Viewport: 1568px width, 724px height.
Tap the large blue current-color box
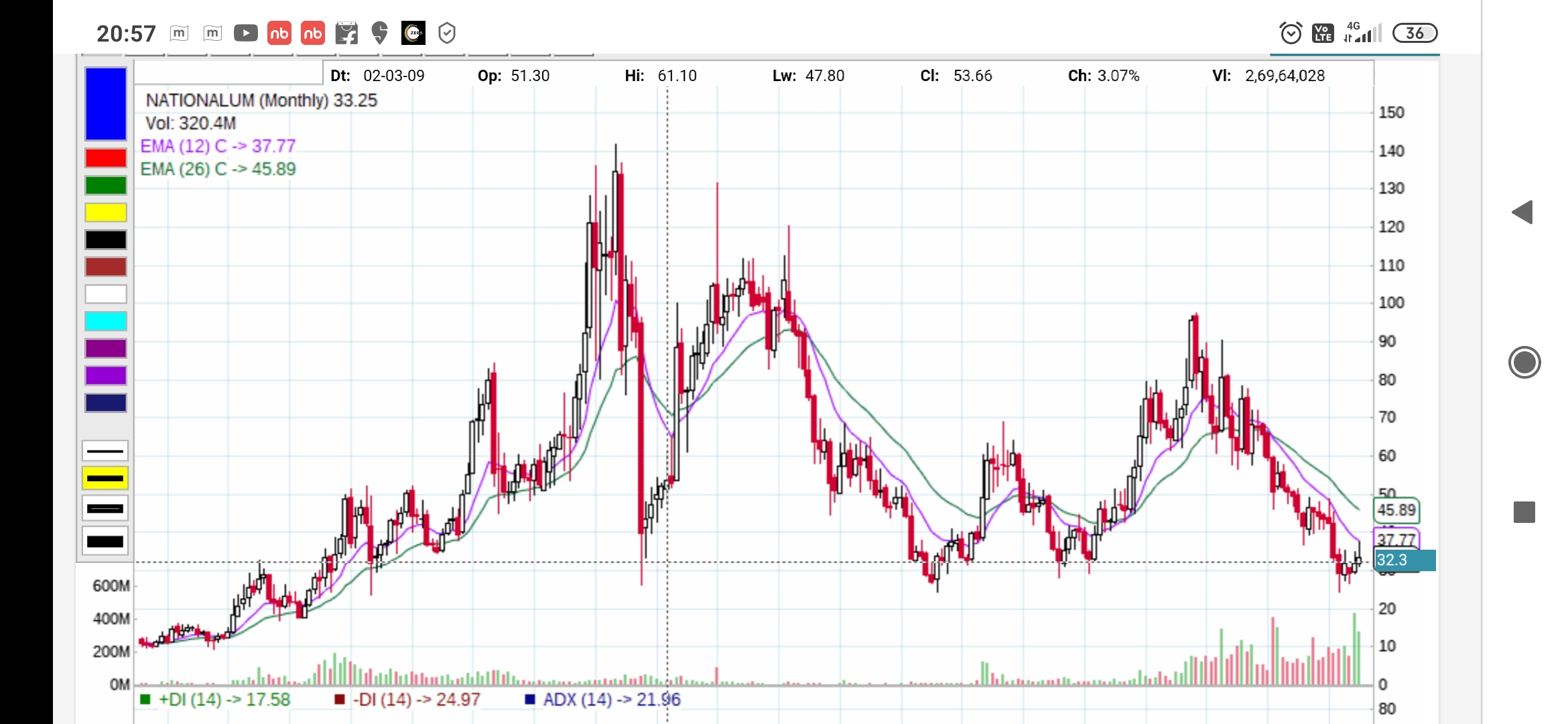coord(106,104)
